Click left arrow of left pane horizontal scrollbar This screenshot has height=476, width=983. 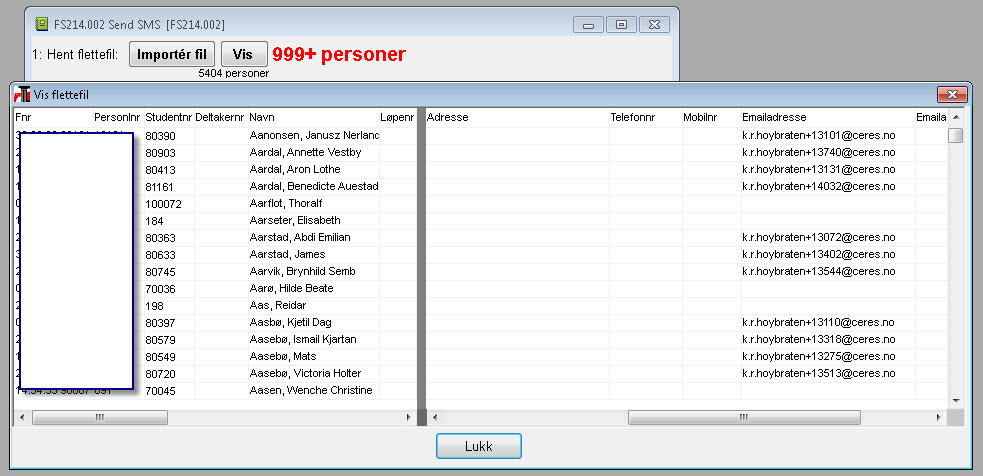click(x=22, y=417)
